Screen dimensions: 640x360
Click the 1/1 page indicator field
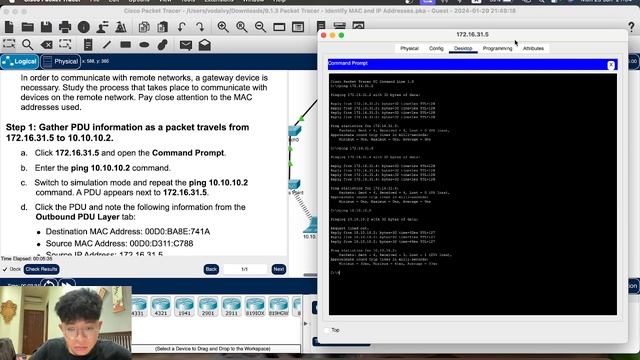(244, 269)
